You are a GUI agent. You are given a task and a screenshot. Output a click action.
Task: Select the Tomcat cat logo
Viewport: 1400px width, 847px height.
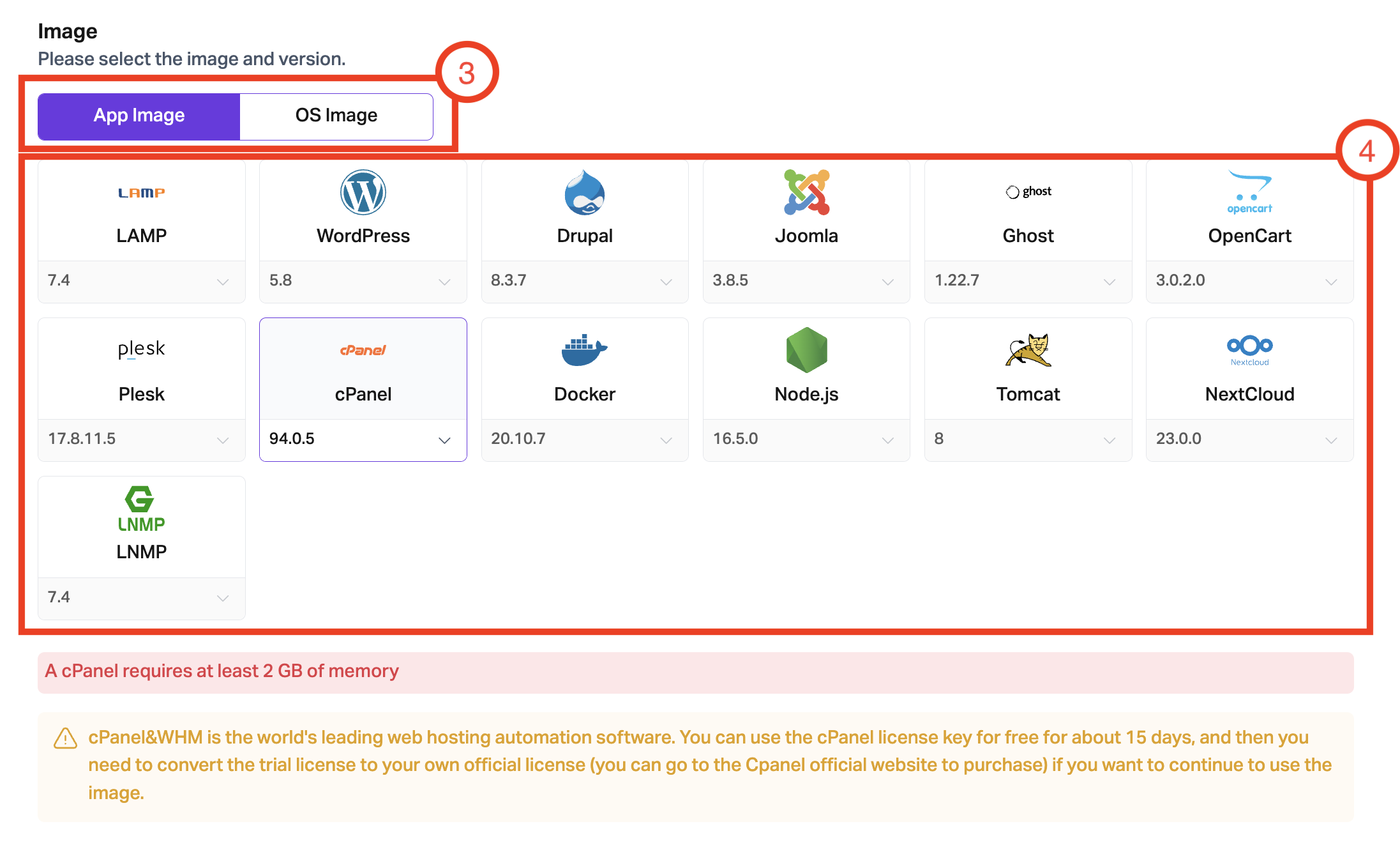tap(1028, 350)
